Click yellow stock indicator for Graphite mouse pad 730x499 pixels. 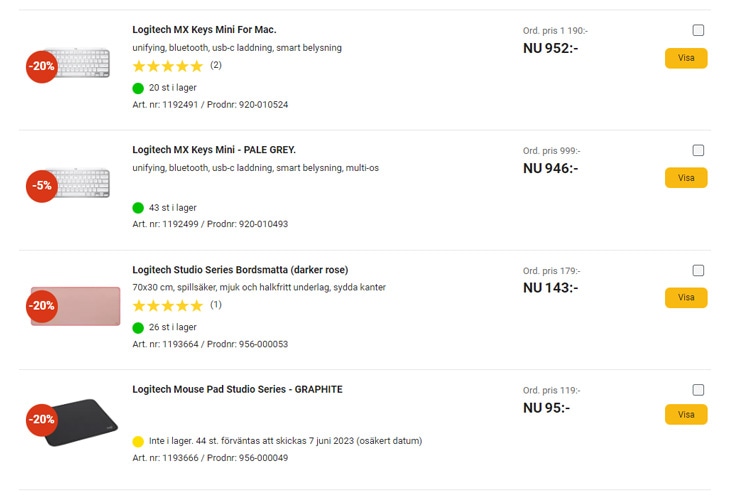[139, 441]
